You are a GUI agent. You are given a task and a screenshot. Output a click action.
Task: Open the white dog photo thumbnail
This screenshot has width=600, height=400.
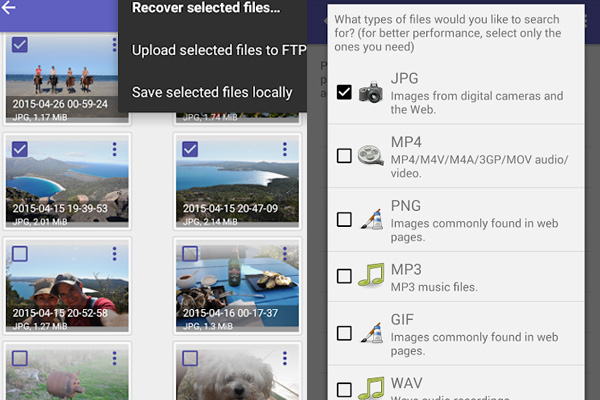(x=237, y=374)
